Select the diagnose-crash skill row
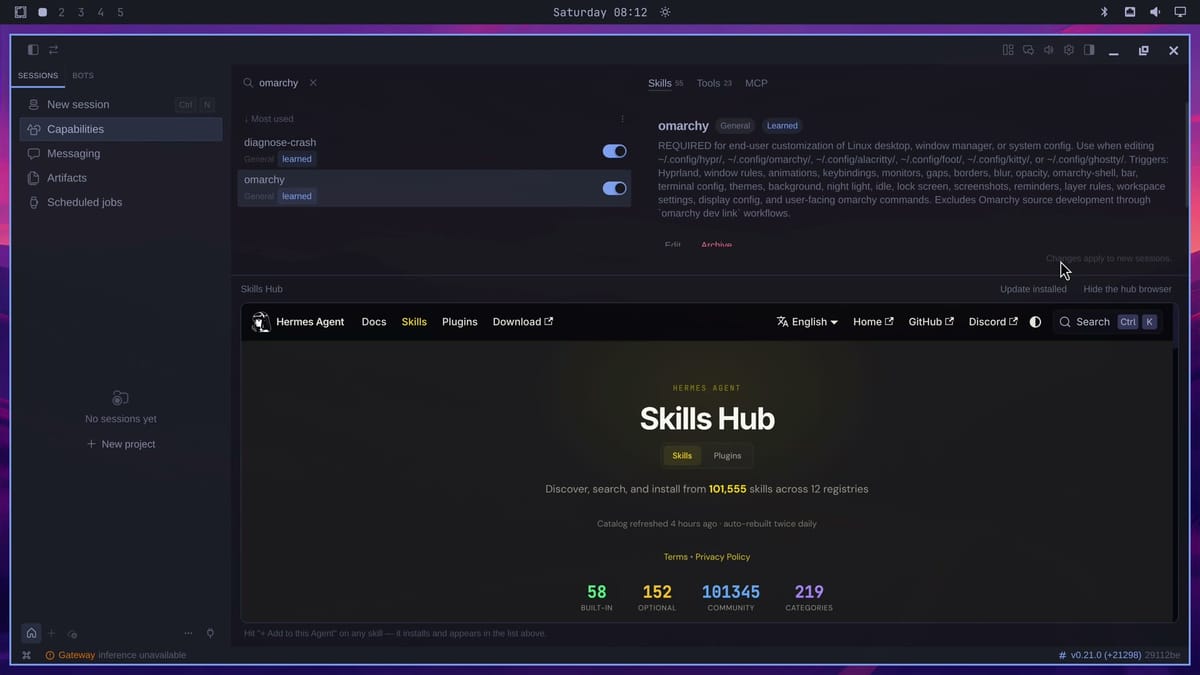 point(434,151)
